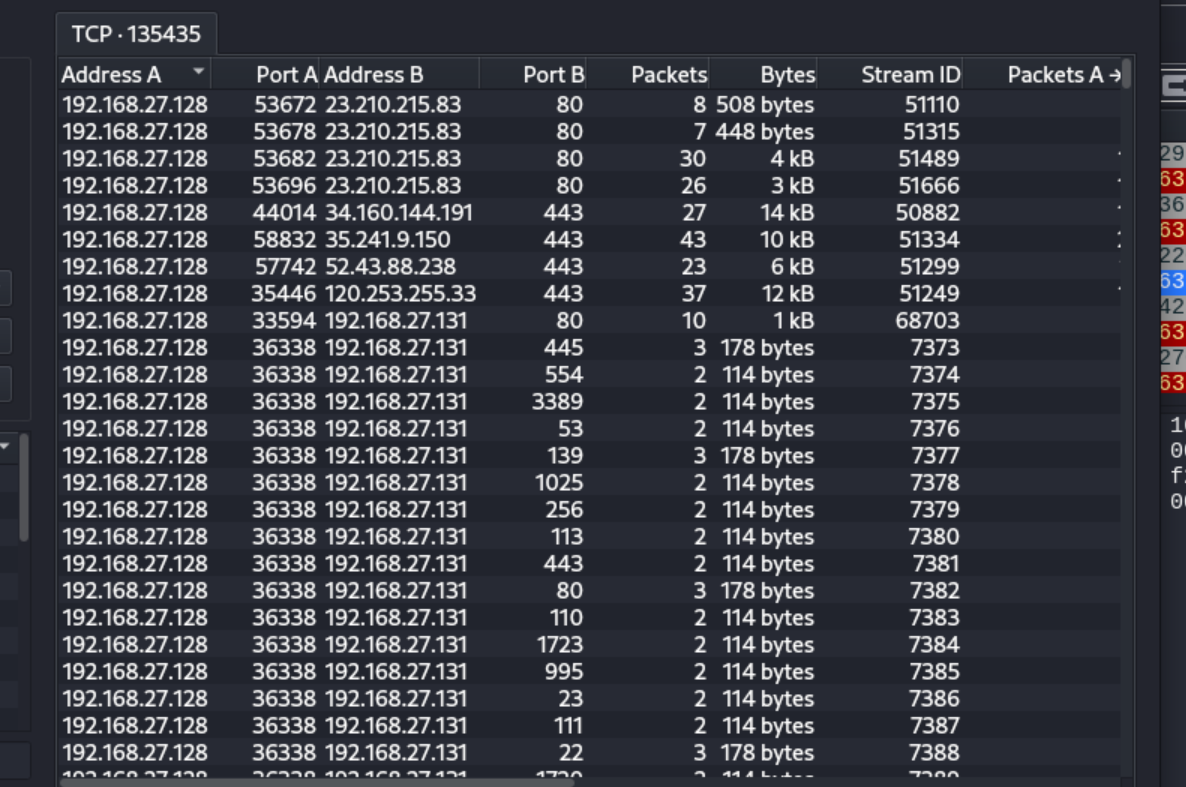Click Address B 120.253.255.33 cell
The image size is (1186, 787).
coord(400,294)
